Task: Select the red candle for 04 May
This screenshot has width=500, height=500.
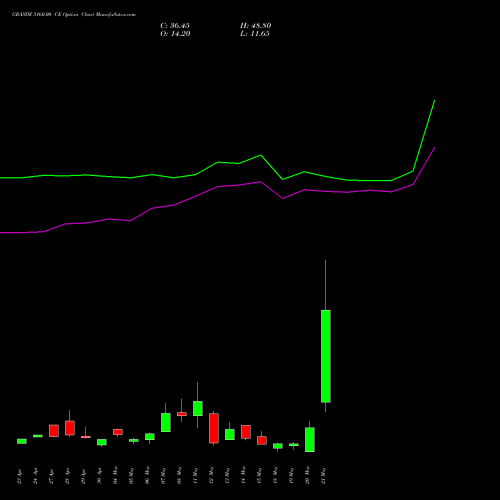Action: 118,432
